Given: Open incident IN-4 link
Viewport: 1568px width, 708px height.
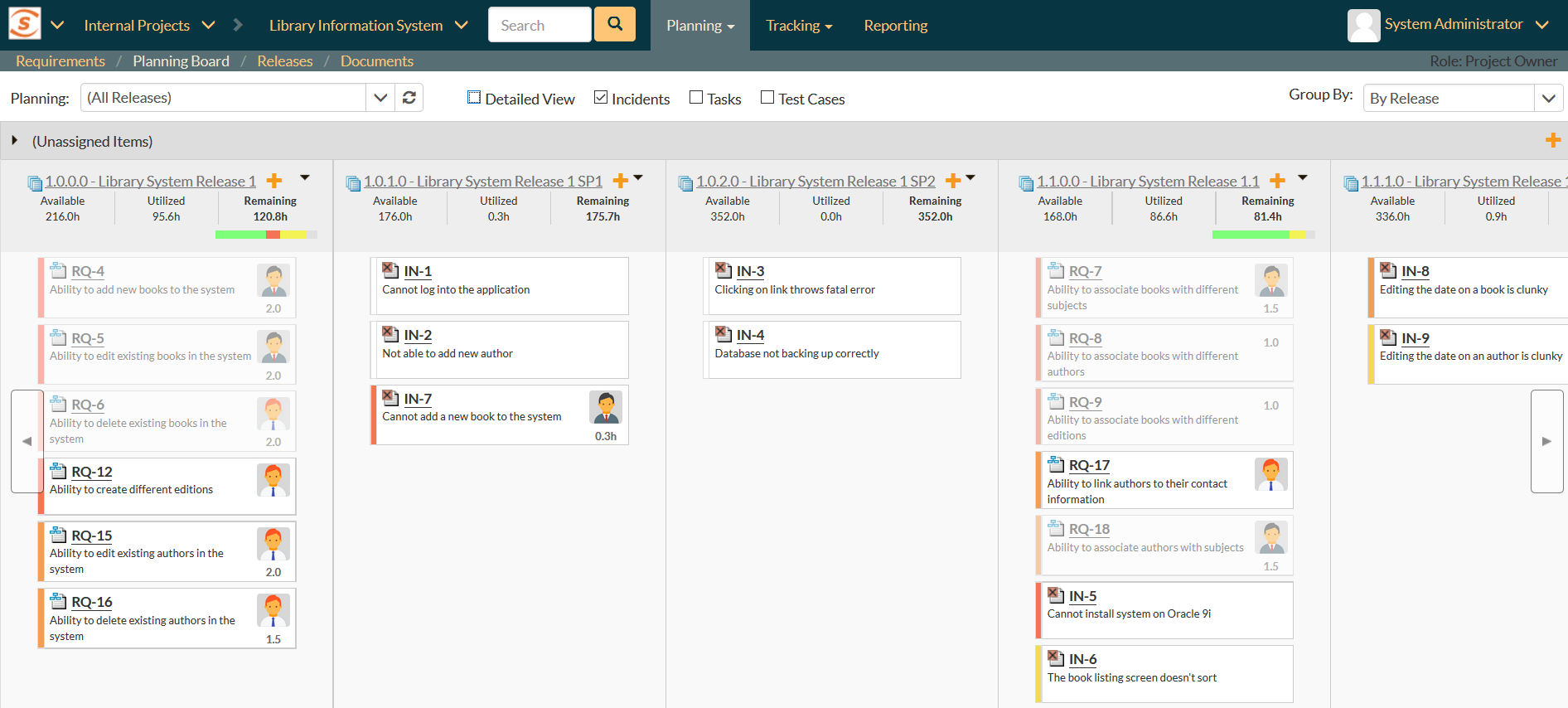Looking at the screenshot, I should click(x=750, y=335).
